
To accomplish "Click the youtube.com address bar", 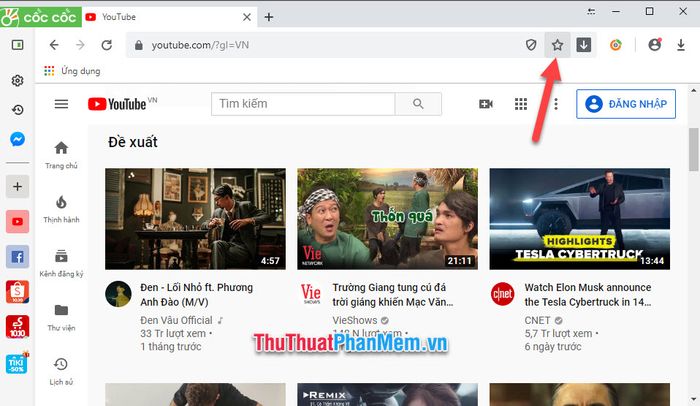I will [326, 45].
